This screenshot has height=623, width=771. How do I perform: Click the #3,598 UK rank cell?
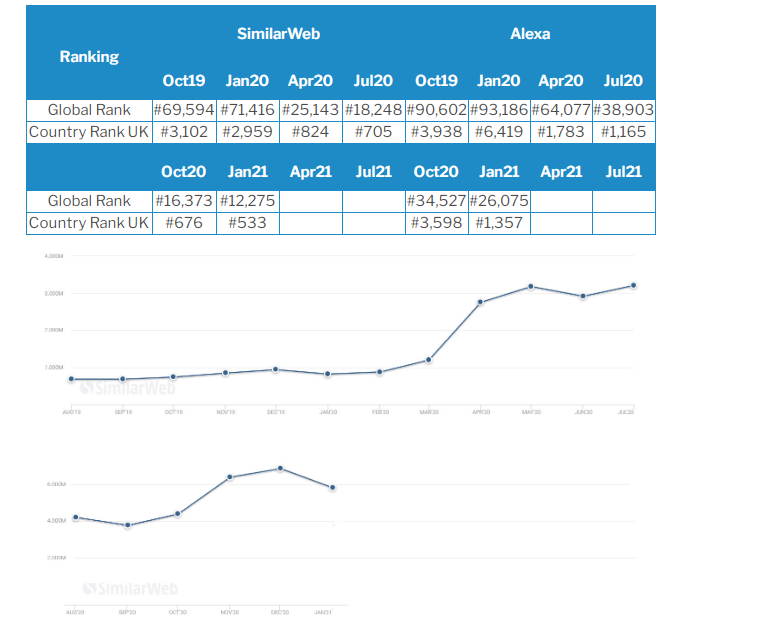[x=437, y=223]
